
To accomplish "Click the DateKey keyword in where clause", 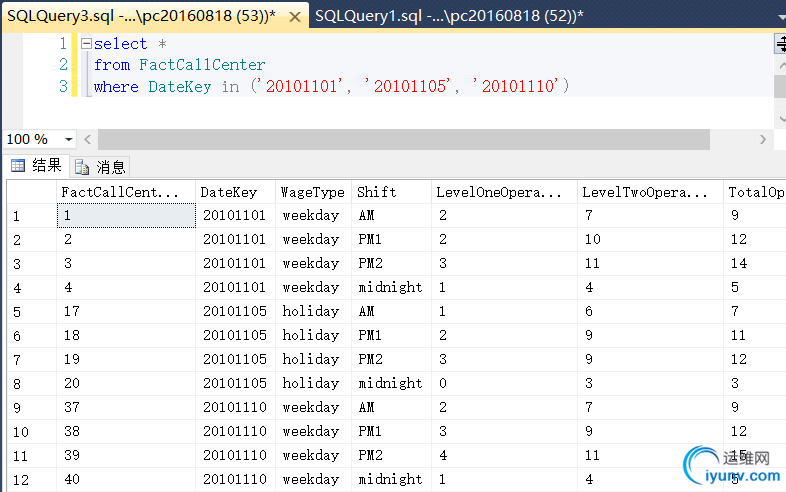I will click(179, 86).
